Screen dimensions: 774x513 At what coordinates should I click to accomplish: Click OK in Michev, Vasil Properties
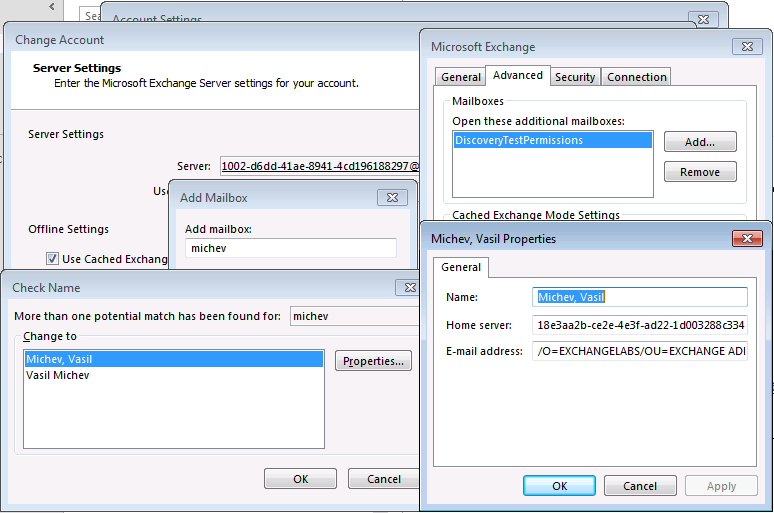[x=559, y=486]
